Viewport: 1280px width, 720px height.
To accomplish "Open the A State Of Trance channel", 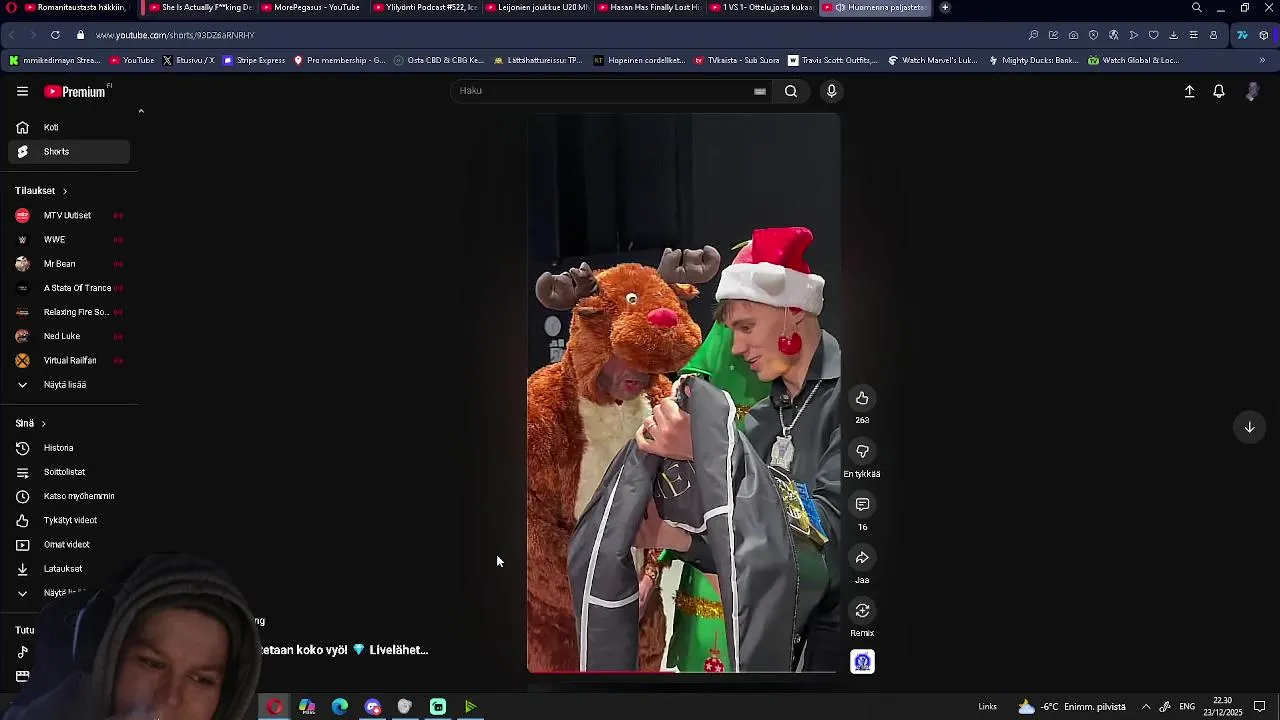I will tap(69, 287).
